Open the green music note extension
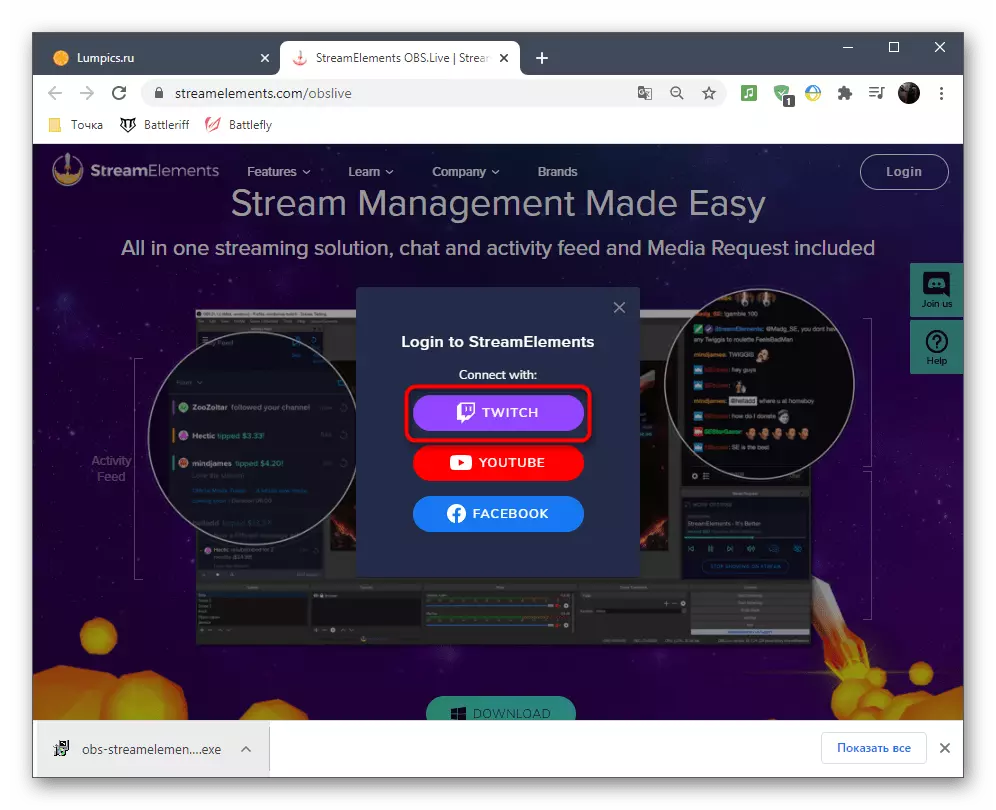996x810 pixels. point(749,93)
